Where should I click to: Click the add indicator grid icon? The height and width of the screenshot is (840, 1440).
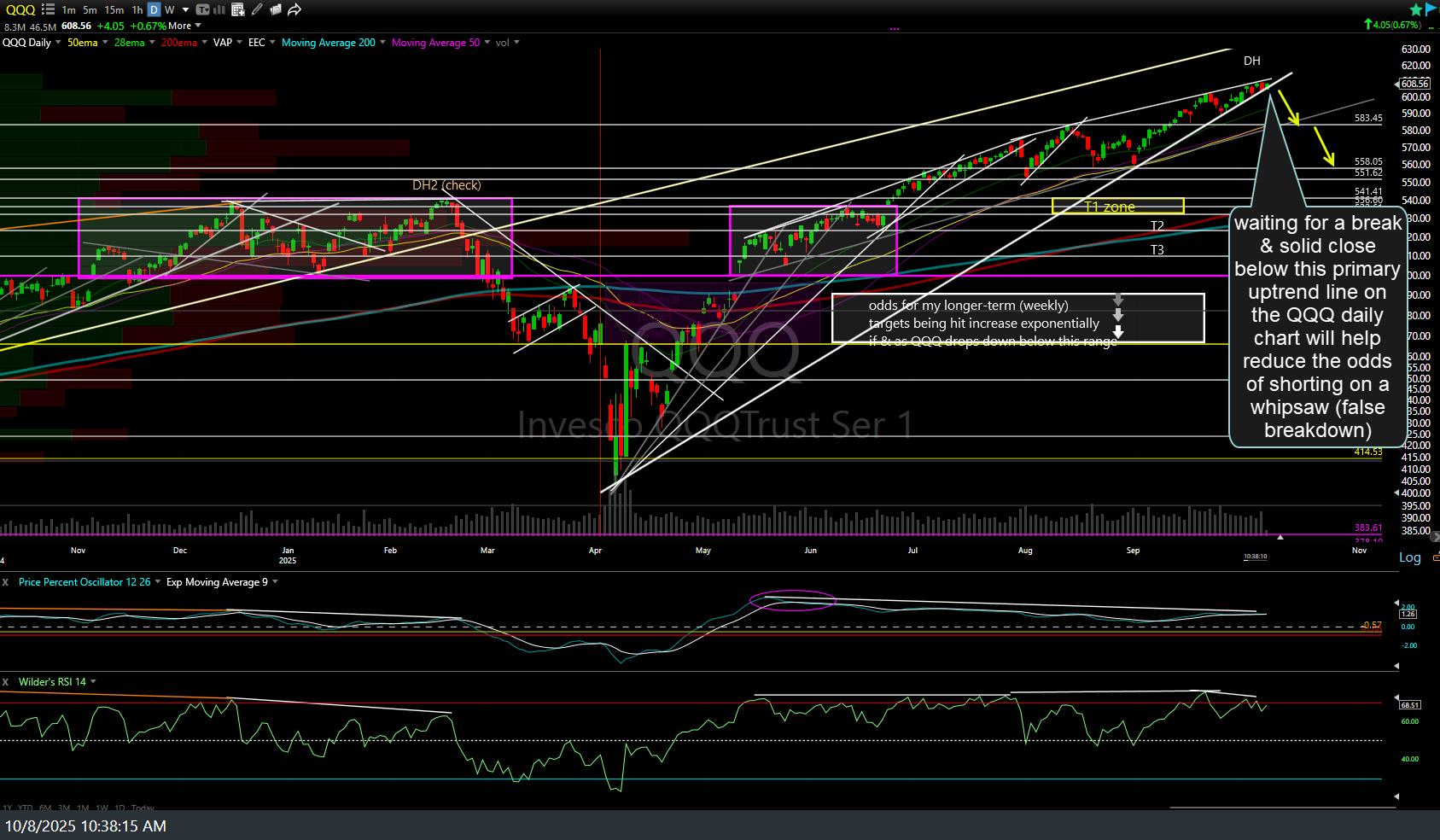[x=238, y=10]
